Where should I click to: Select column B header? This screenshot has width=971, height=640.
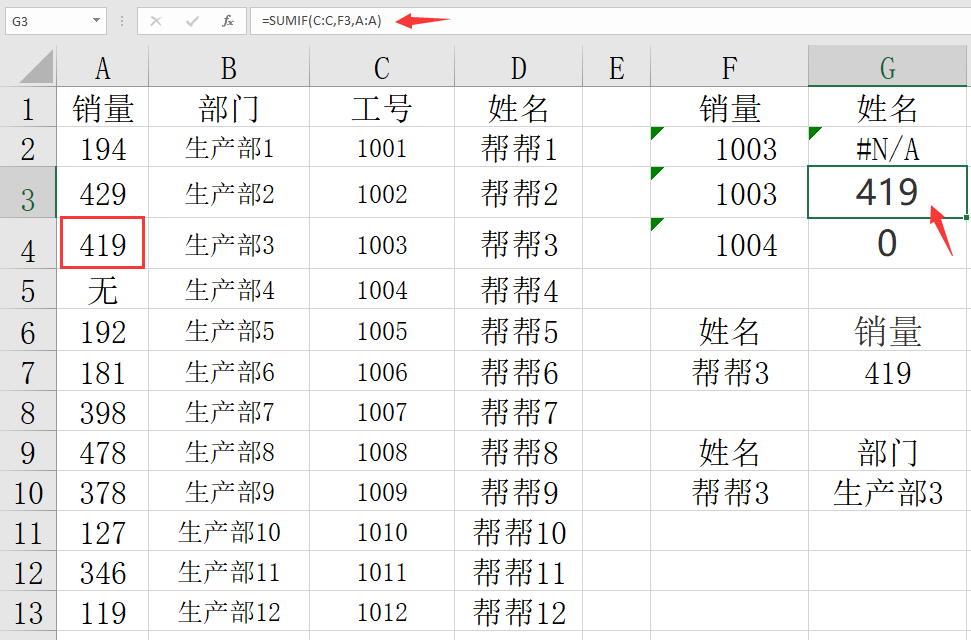[x=229, y=67]
